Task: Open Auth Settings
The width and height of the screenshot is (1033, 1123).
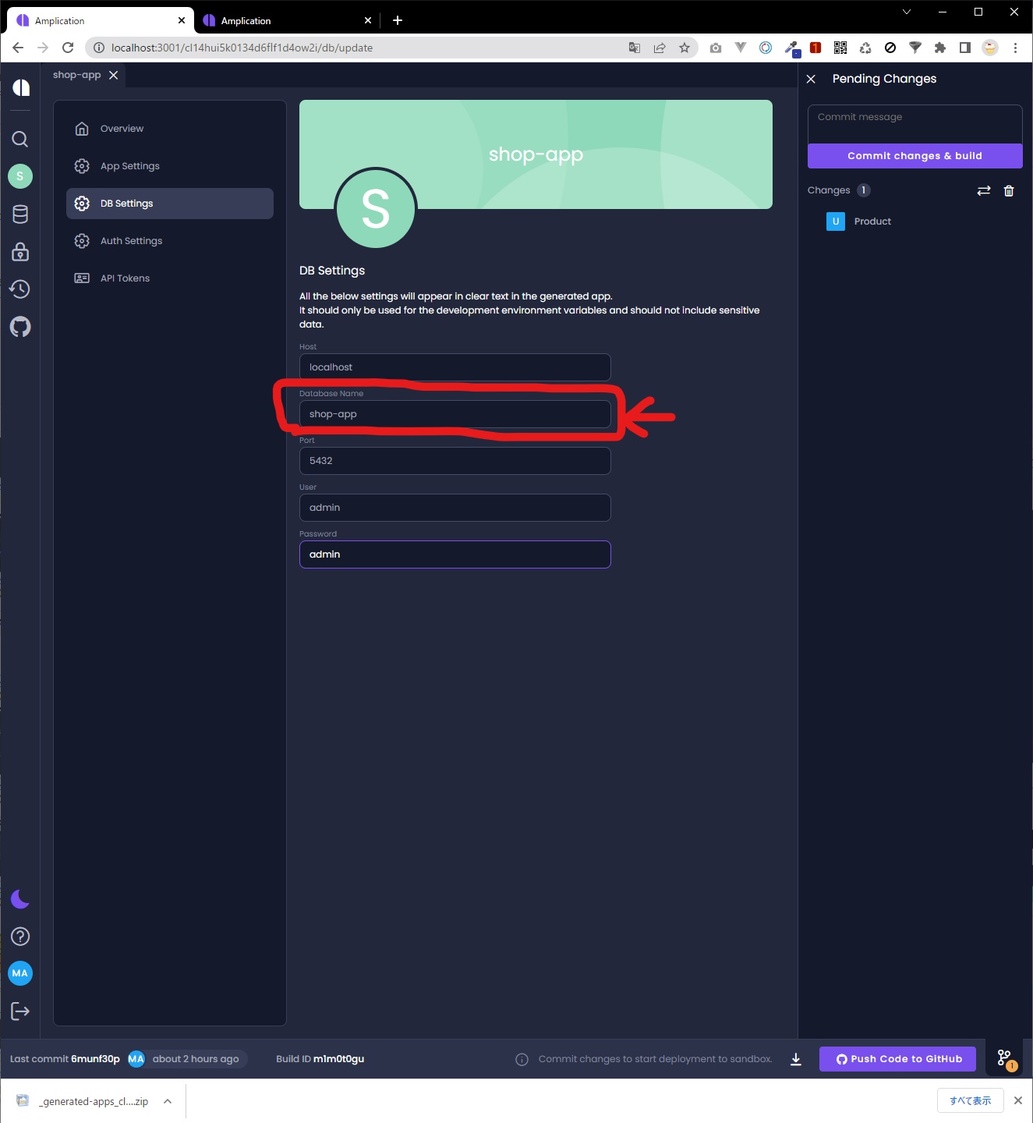Action: pyautogui.click(x=170, y=241)
